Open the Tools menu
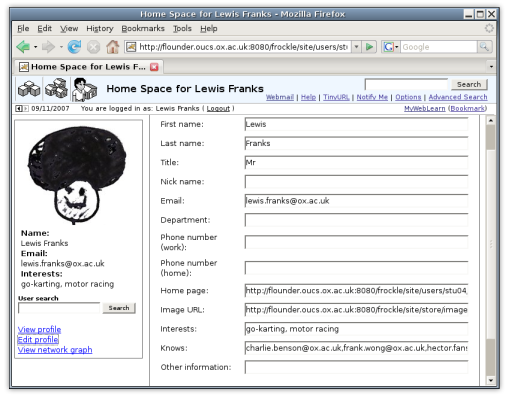508x395 pixels. click(x=182, y=28)
